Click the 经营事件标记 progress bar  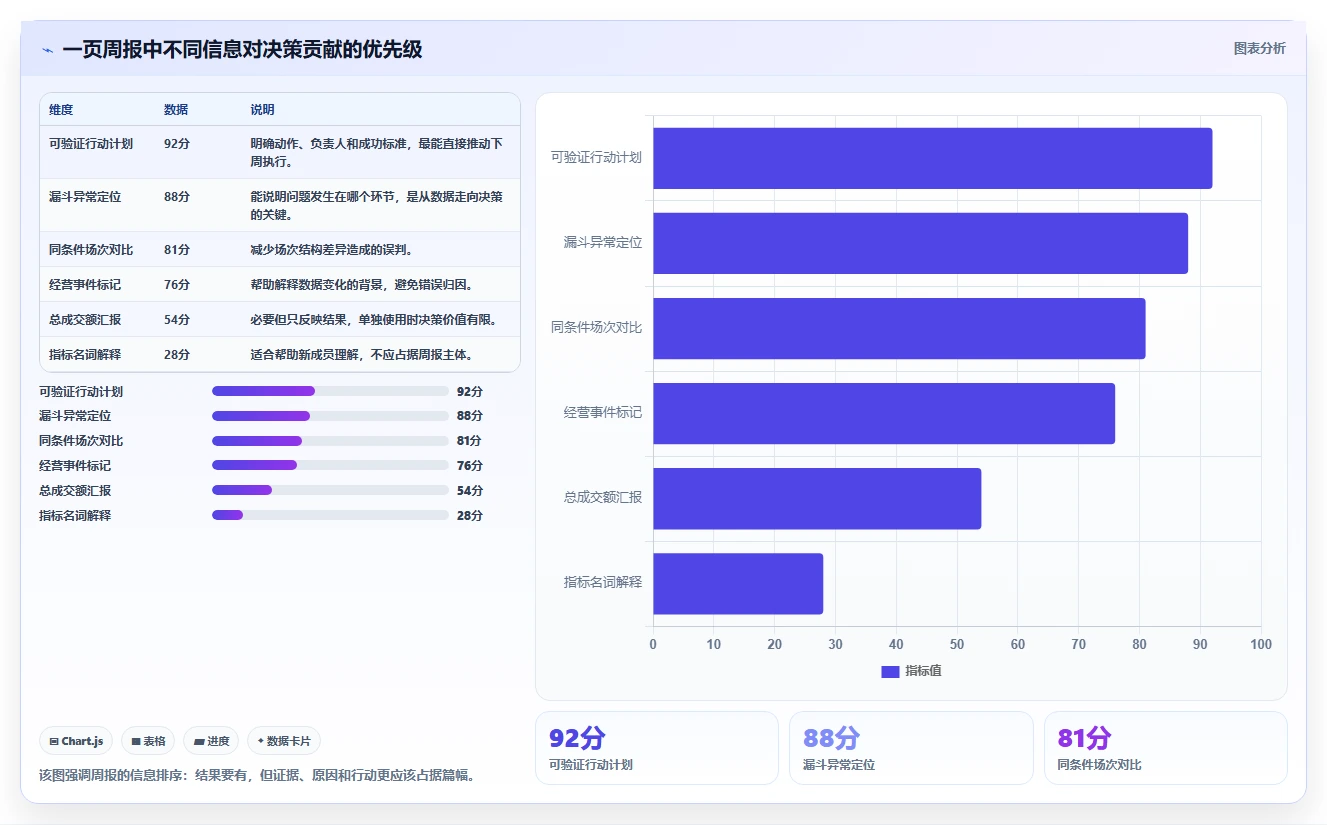[330, 465]
